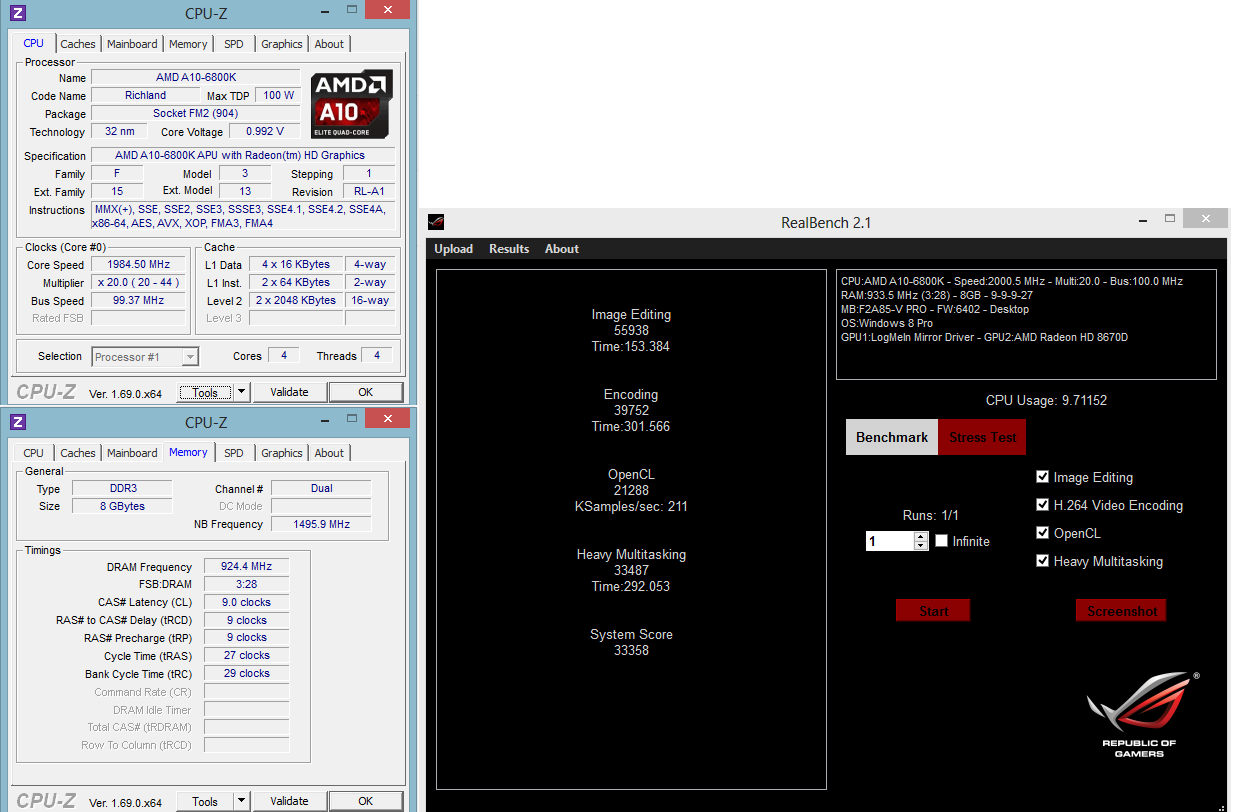Click the CPU-Z app icon in the Memory window title bar

18,422
